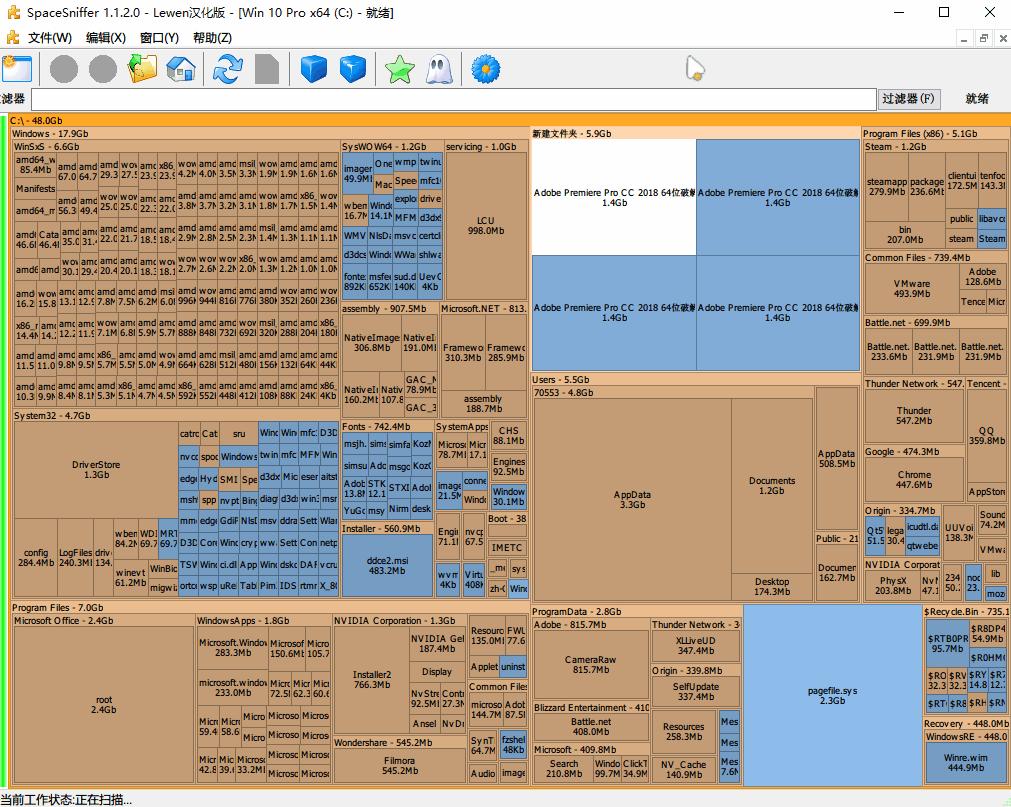Select the pagefile.sys block
This screenshot has height=807, width=1011.
(x=832, y=695)
